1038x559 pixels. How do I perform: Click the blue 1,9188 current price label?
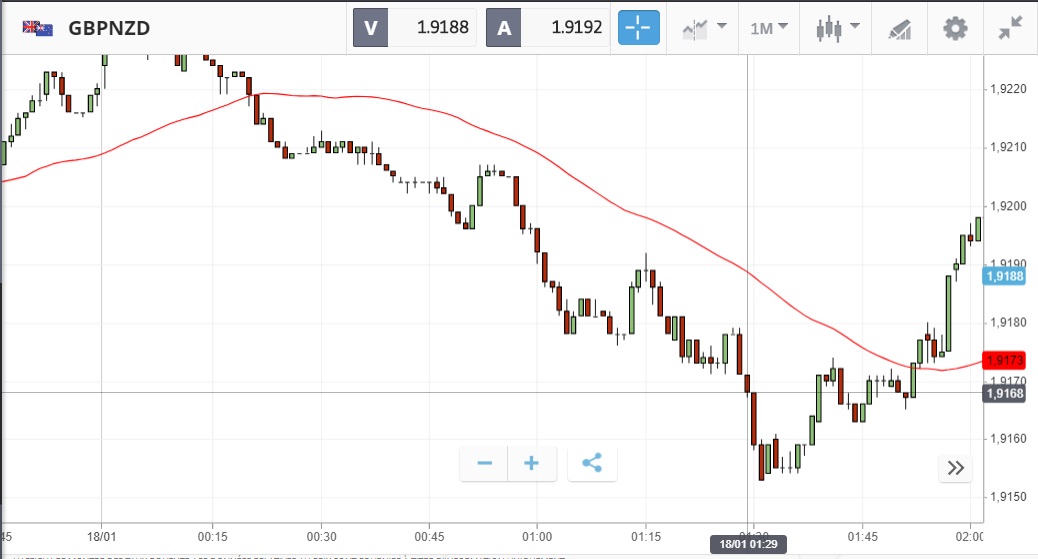[x=1004, y=276]
